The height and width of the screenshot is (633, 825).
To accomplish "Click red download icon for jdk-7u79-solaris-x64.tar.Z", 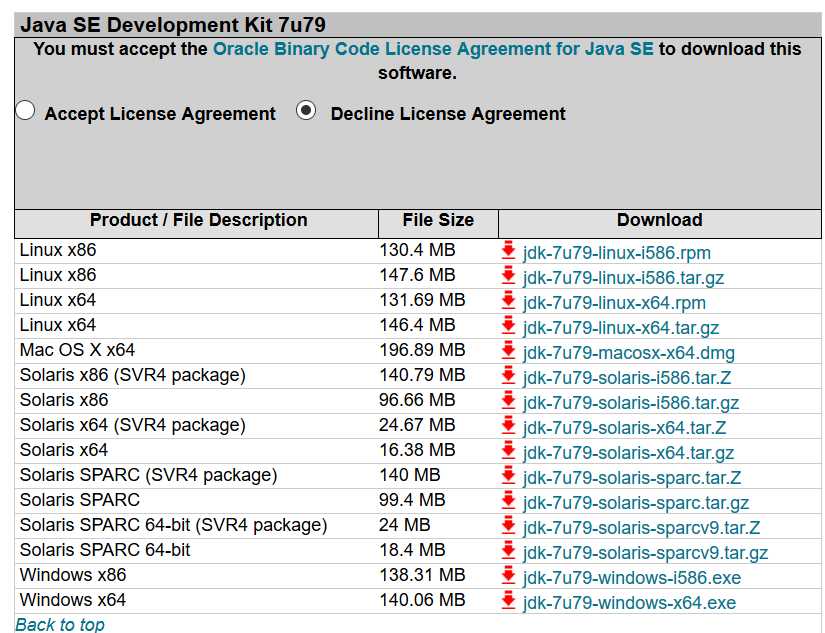I will click(x=508, y=425).
